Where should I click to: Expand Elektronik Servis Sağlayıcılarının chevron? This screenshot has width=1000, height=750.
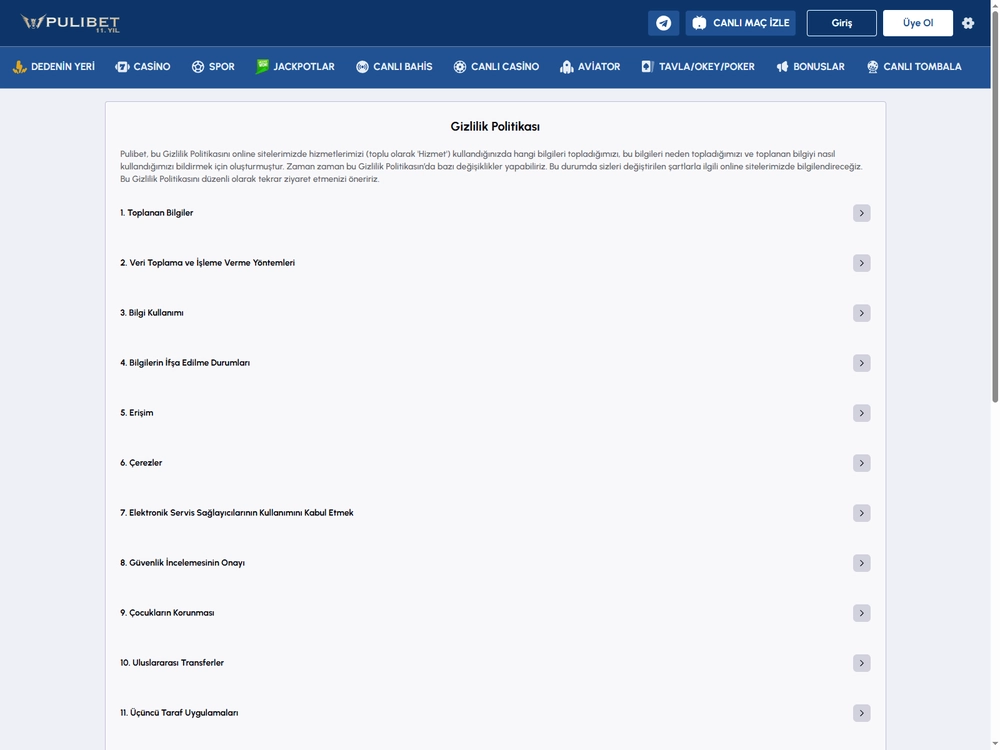[862, 513]
